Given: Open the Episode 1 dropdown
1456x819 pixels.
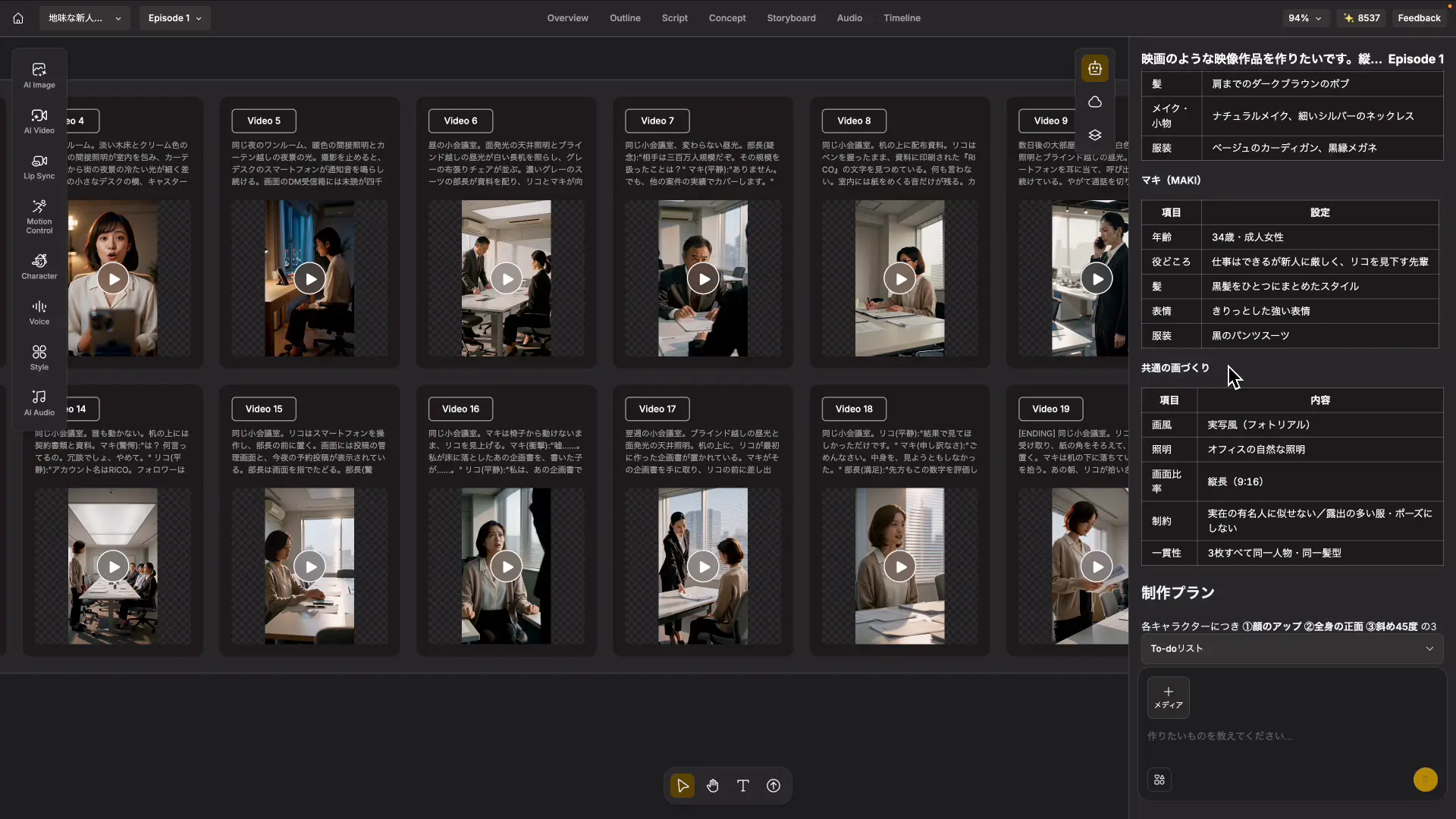Looking at the screenshot, I should (175, 18).
